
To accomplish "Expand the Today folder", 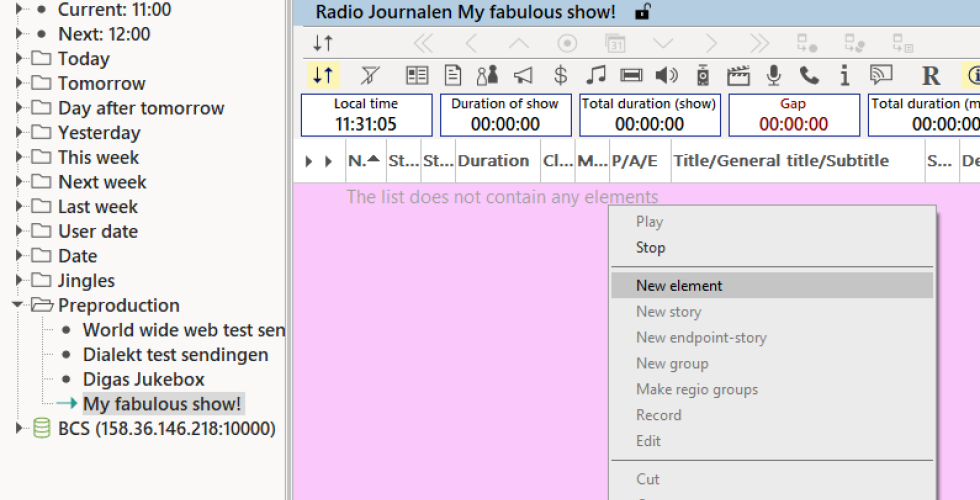I will click(19, 59).
